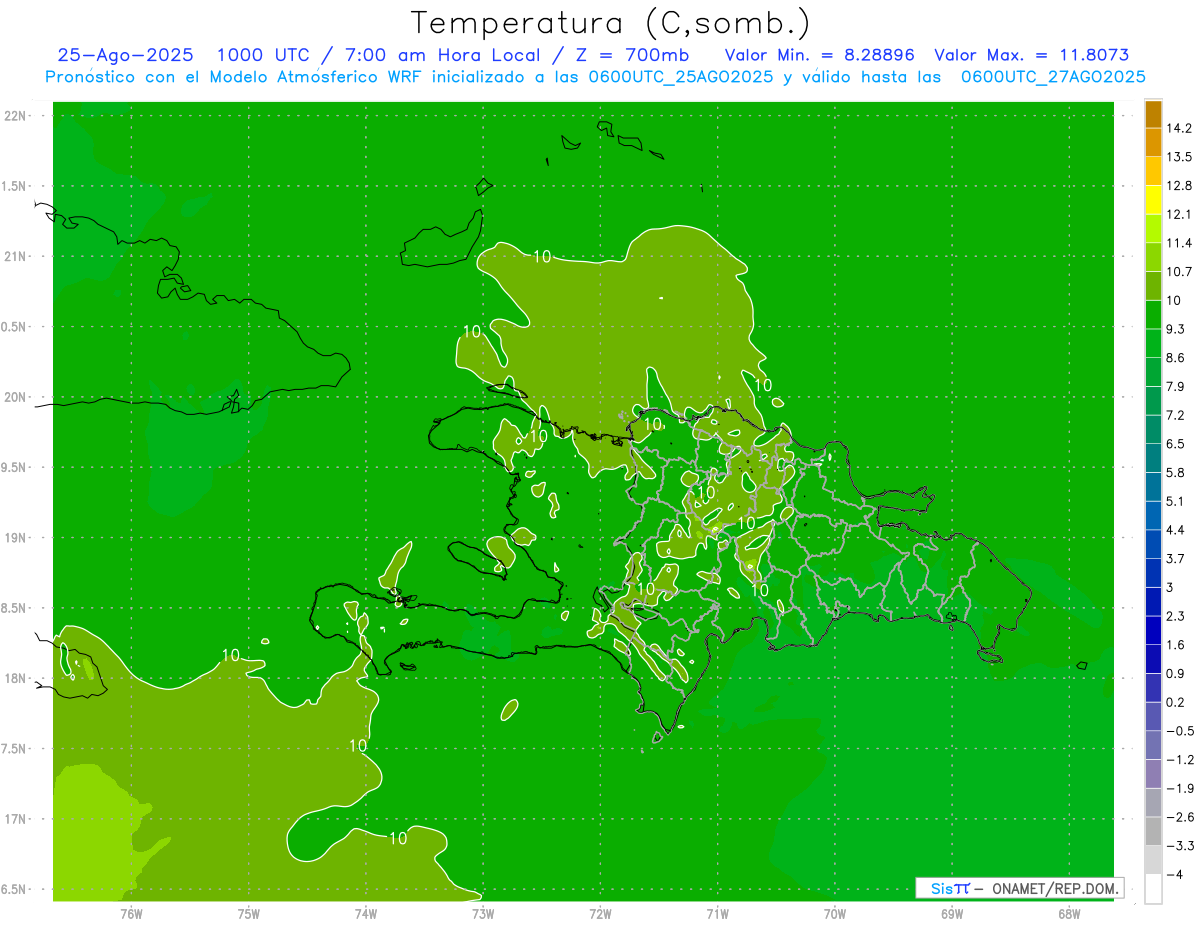Pick the purple swatch between -1.9 and -1.2
Image resolution: width=1200 pixels, height=927 pixels.
1153,774
